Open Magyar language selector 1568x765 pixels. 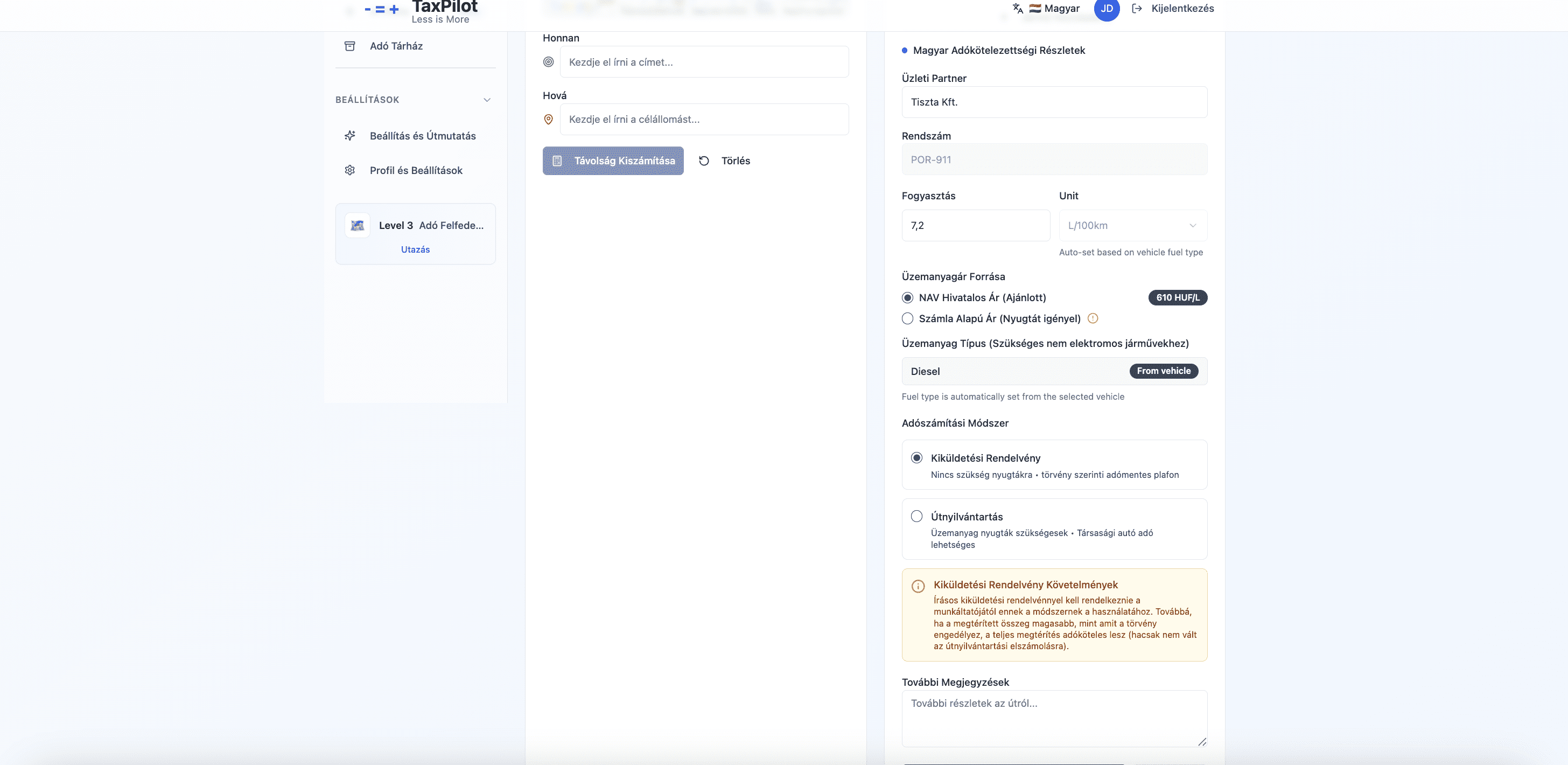tap(1054, 9)
